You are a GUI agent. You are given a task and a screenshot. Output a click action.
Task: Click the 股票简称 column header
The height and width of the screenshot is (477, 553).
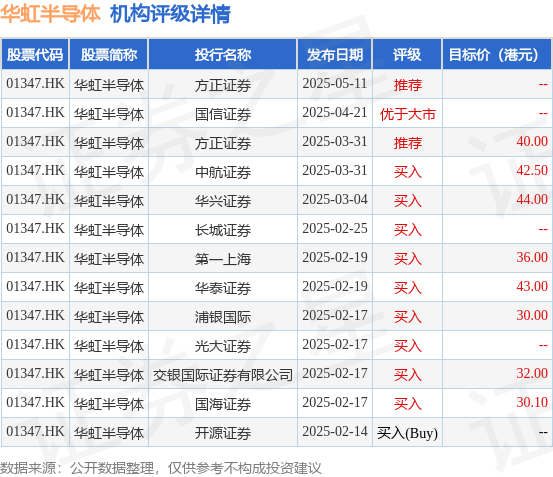(x=109, y=54)
